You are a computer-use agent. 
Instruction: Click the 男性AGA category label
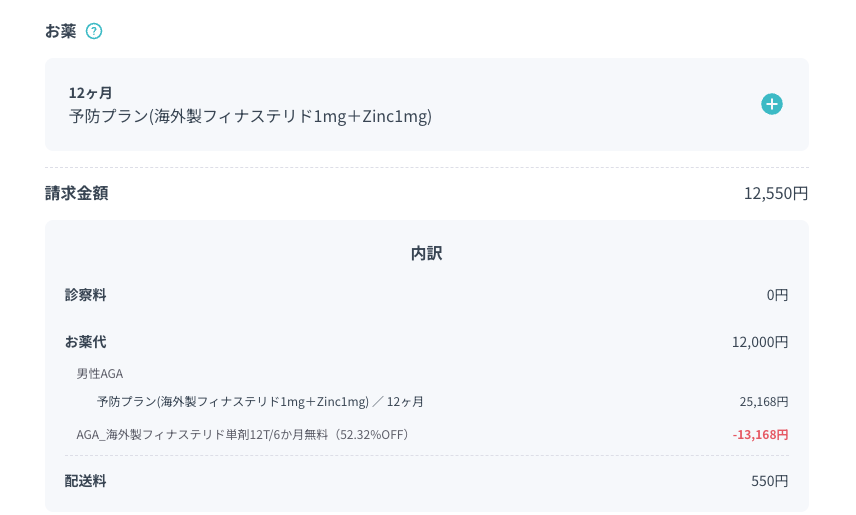tap(100, 374)
